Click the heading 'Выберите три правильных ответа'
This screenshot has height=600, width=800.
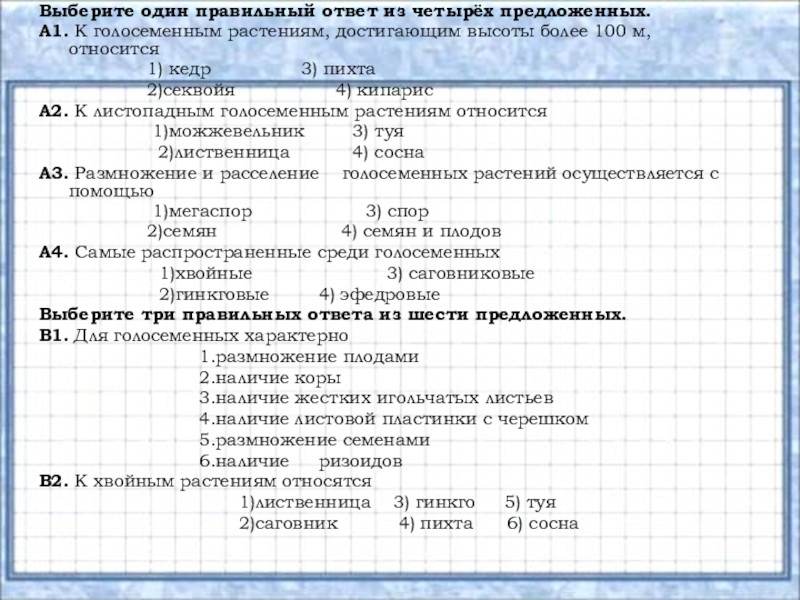[333, 314]
